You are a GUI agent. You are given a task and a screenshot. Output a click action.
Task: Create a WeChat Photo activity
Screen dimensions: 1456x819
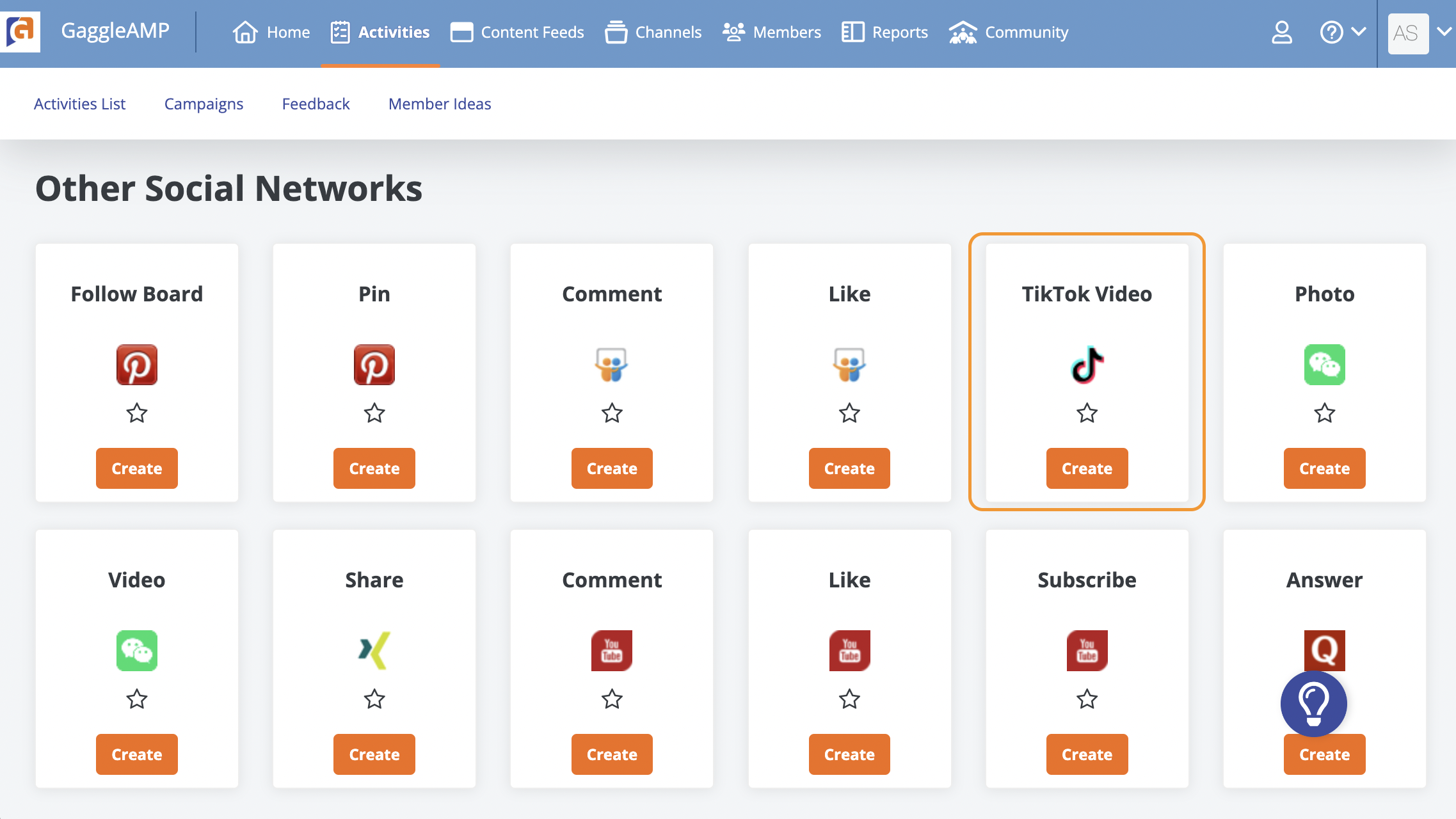coord(1325,468)
